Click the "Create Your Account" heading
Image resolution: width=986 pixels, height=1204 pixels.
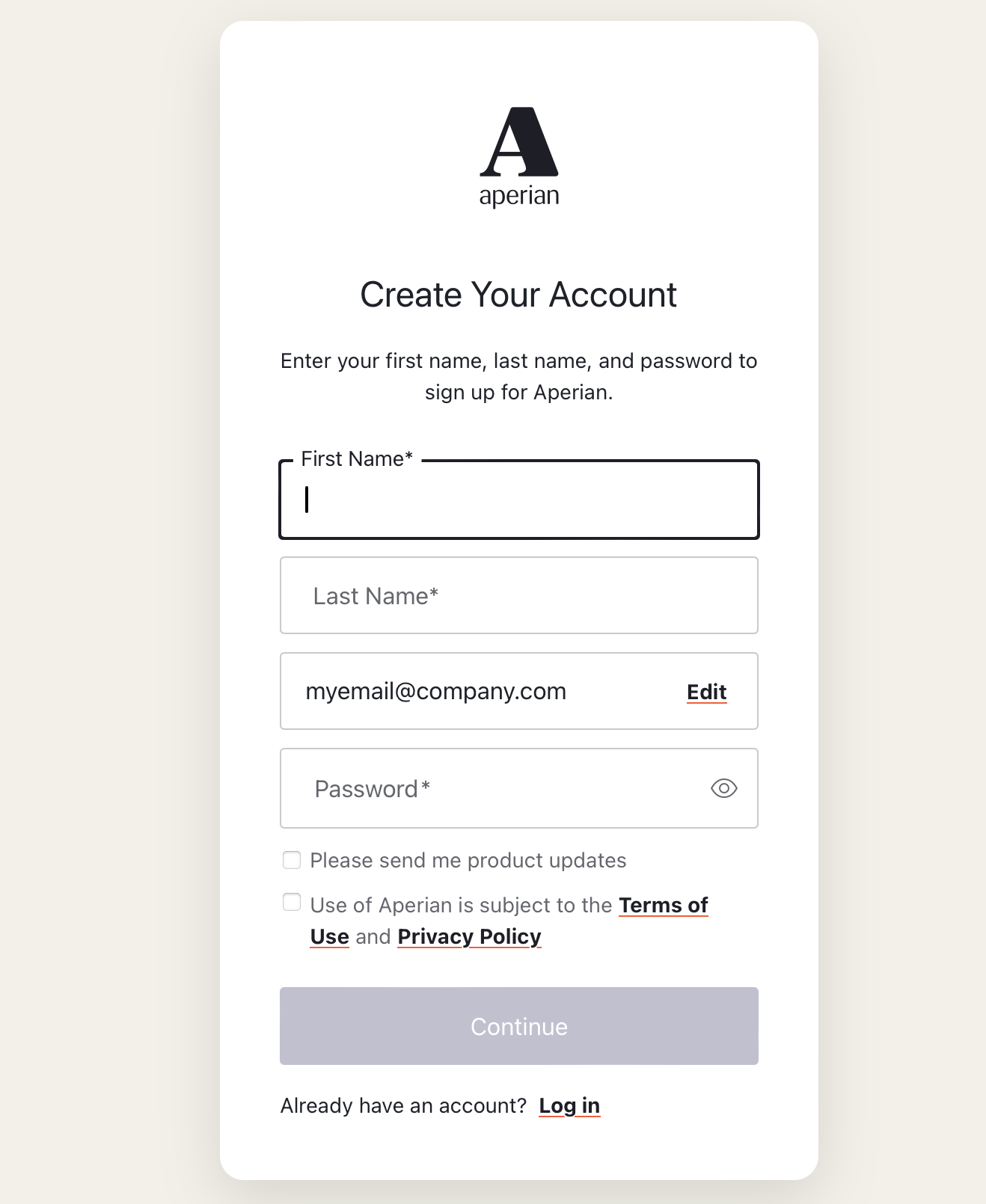tap(518, 295)
